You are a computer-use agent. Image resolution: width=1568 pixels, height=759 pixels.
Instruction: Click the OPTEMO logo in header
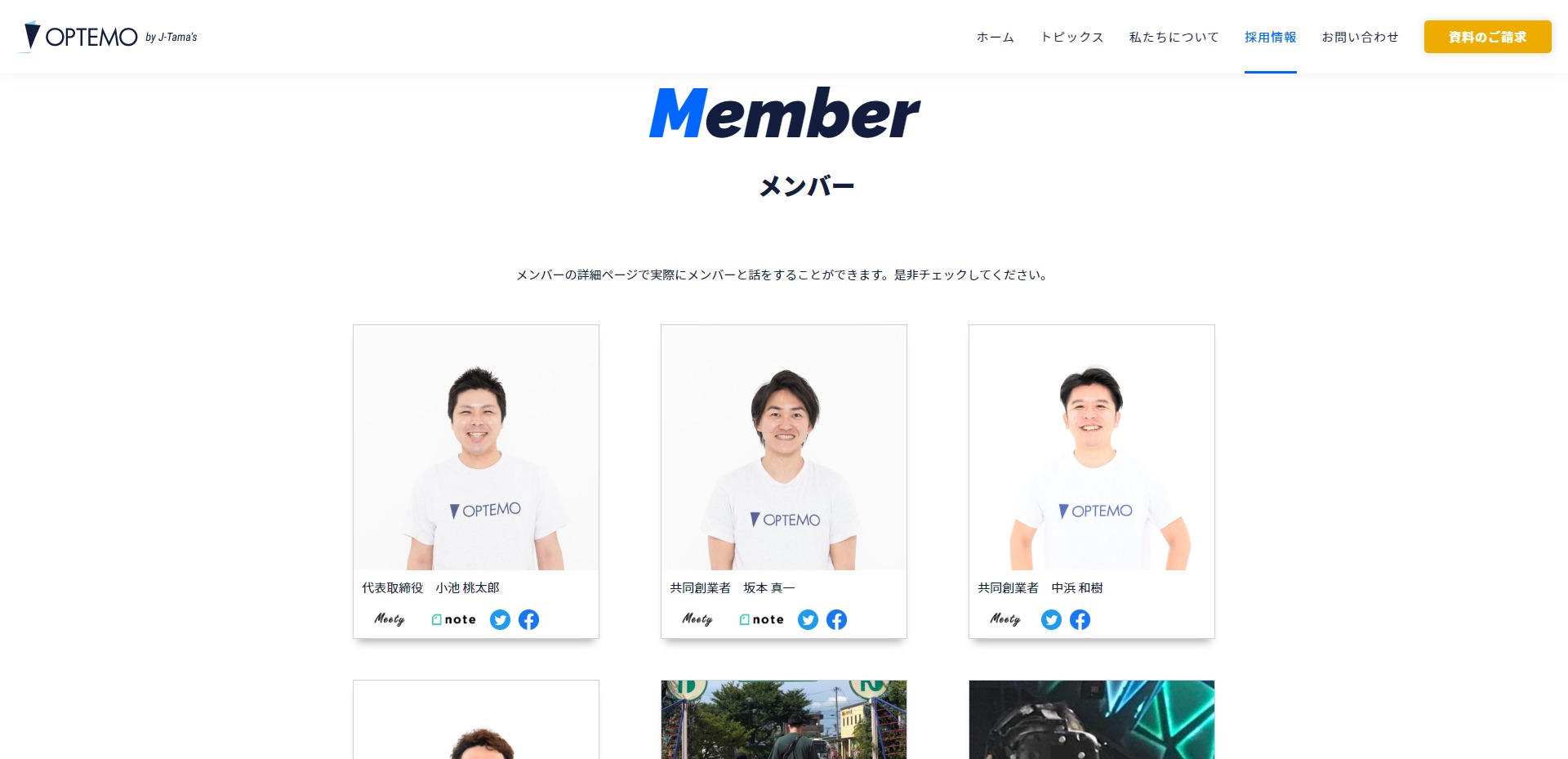110,37
